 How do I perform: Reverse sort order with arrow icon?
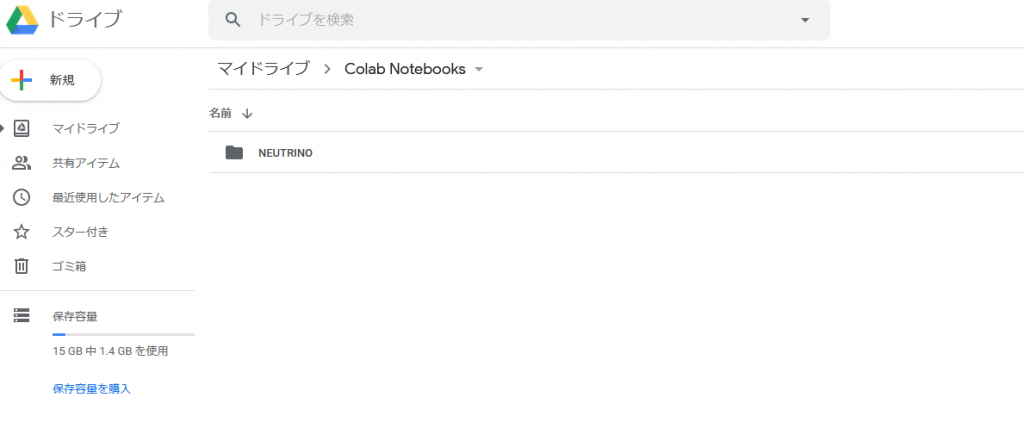pos(247,114)
